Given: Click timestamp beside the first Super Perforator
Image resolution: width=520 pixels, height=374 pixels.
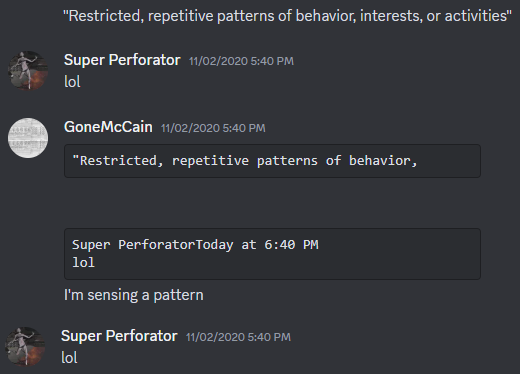Looking at the screenshot, I should (241, 61).
